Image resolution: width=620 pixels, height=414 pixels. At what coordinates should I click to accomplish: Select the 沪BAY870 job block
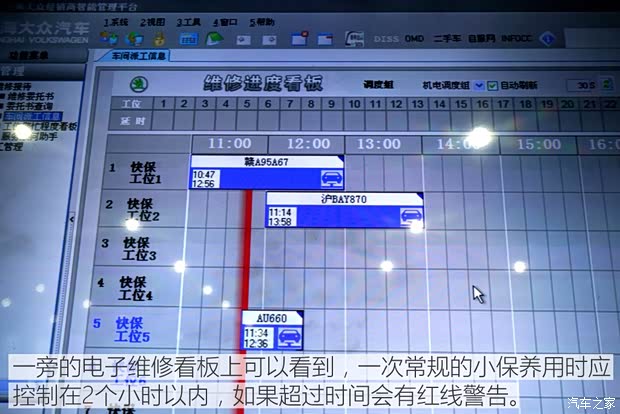[x=344, y=210]
